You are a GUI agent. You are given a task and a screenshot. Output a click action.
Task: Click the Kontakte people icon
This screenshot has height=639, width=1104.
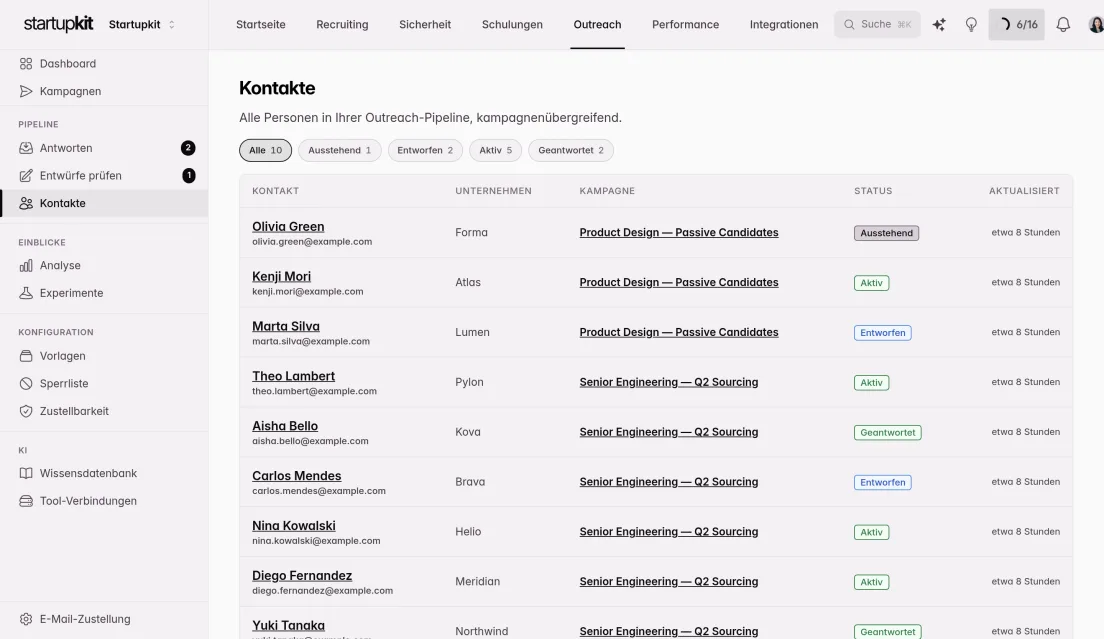click(x=26, y=203)
